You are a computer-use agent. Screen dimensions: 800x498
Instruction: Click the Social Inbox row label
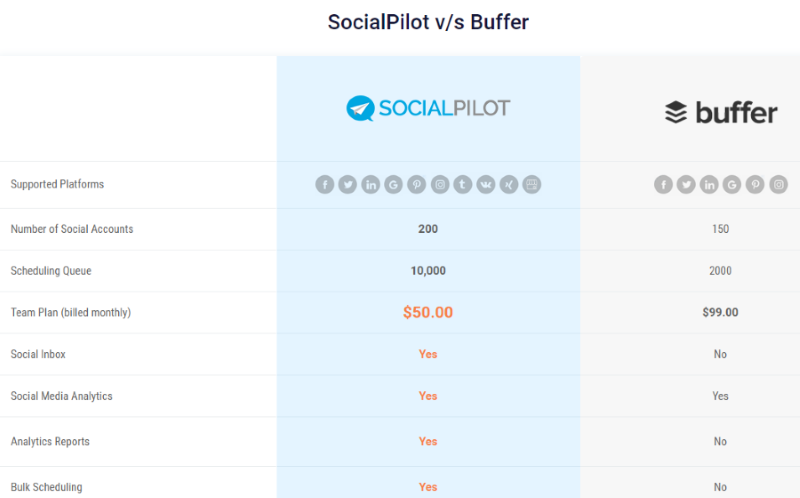pyautogui.click(x=38, y=354)
